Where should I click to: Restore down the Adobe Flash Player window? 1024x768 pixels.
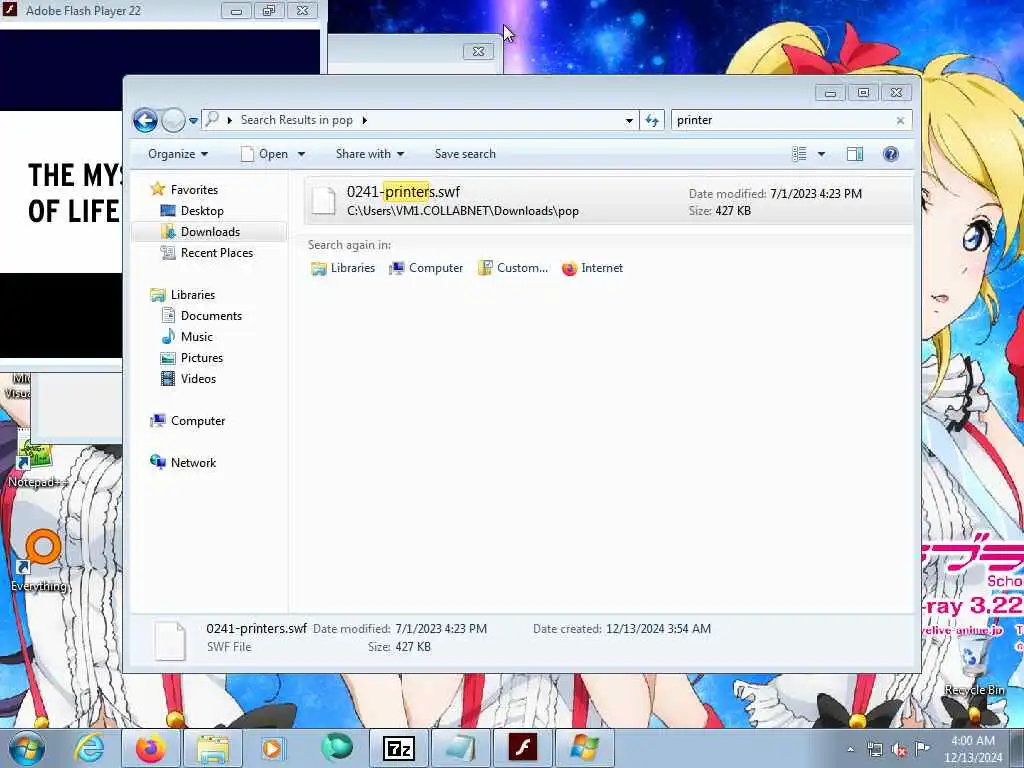(268, 10)
